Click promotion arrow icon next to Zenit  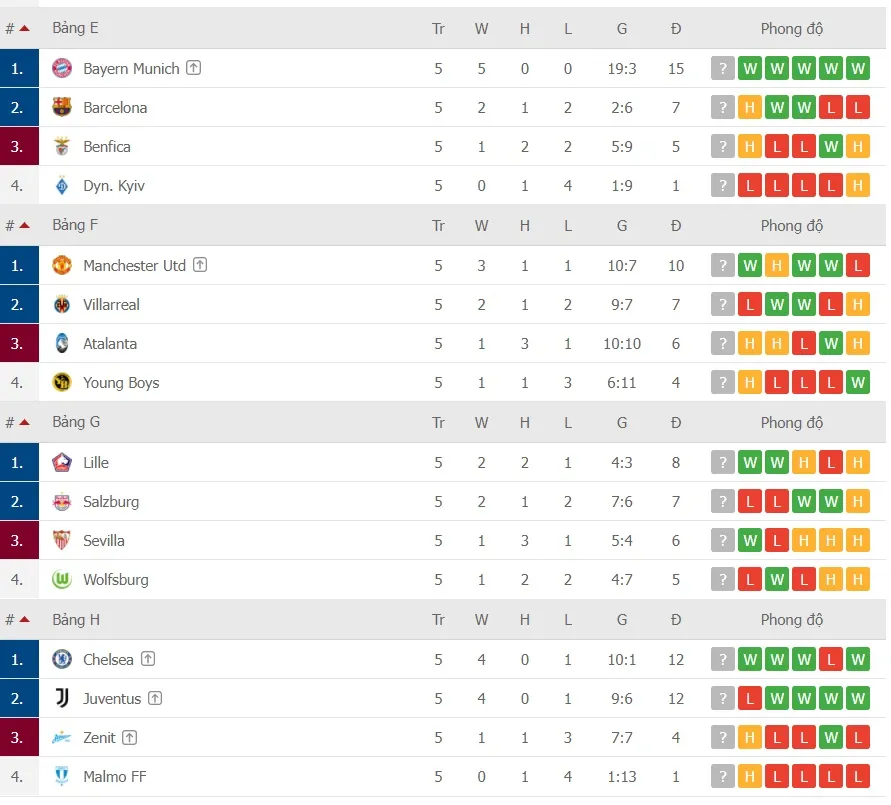click(x=130, y=738)
